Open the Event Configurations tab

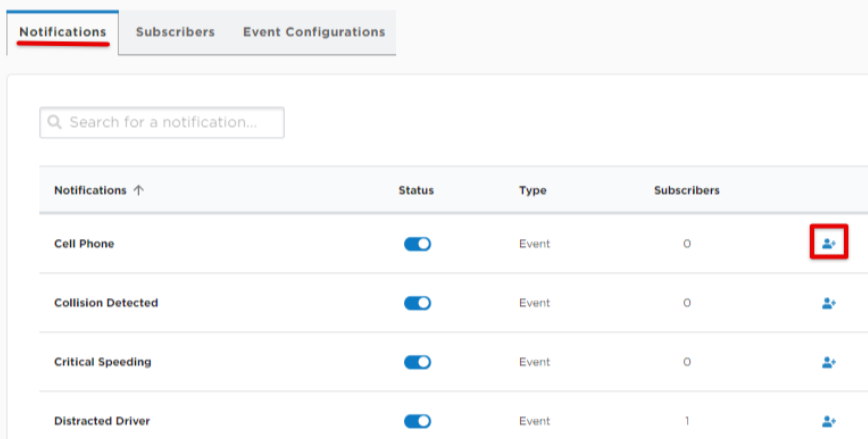(x=314, y=32)
